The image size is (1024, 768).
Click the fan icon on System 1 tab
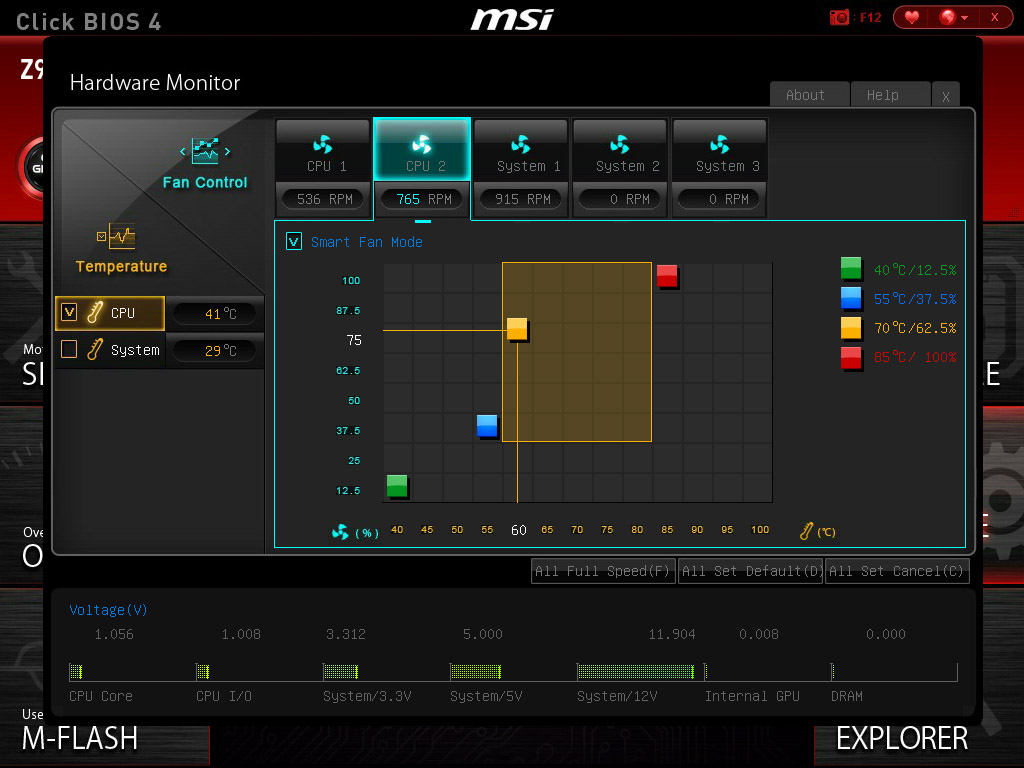(521, 144)
